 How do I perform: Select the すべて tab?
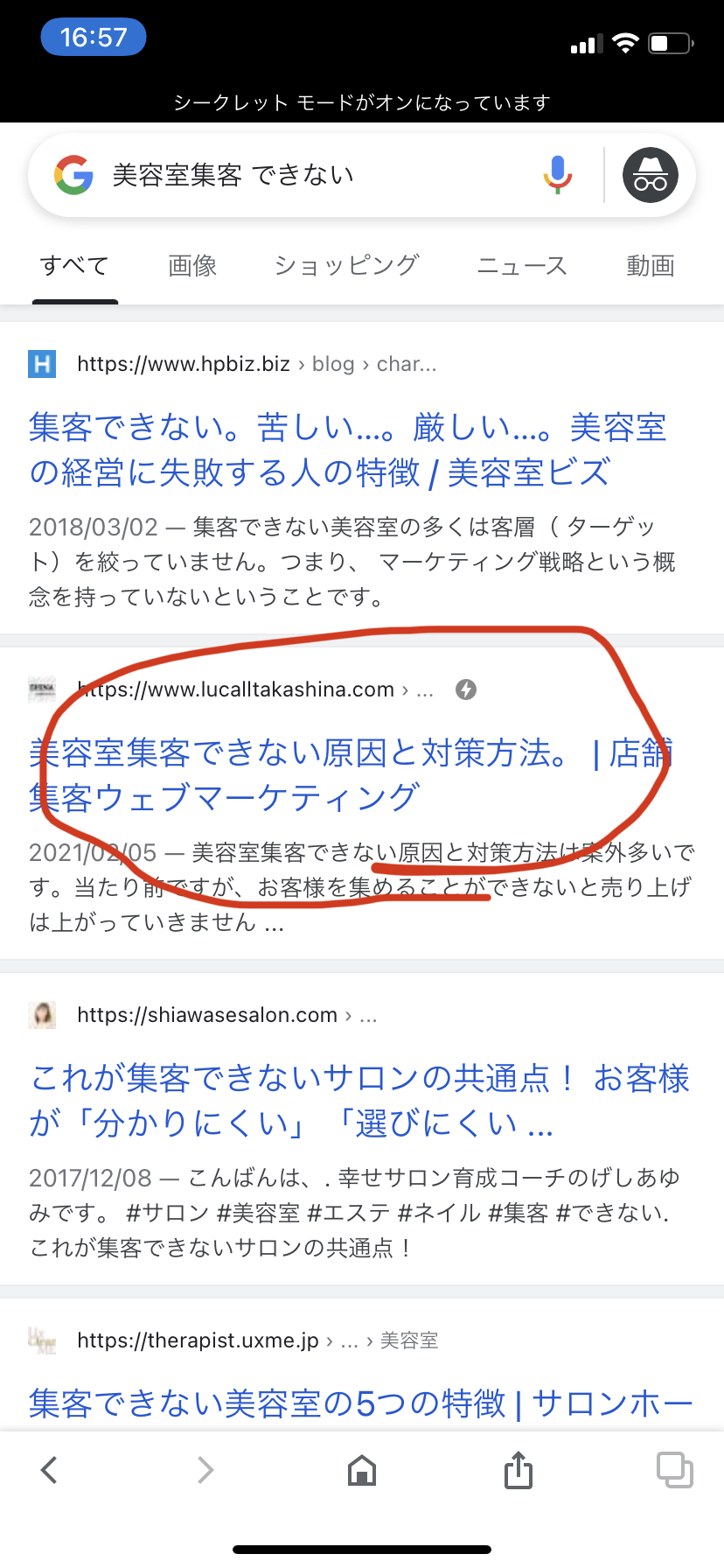pos(74,266)
